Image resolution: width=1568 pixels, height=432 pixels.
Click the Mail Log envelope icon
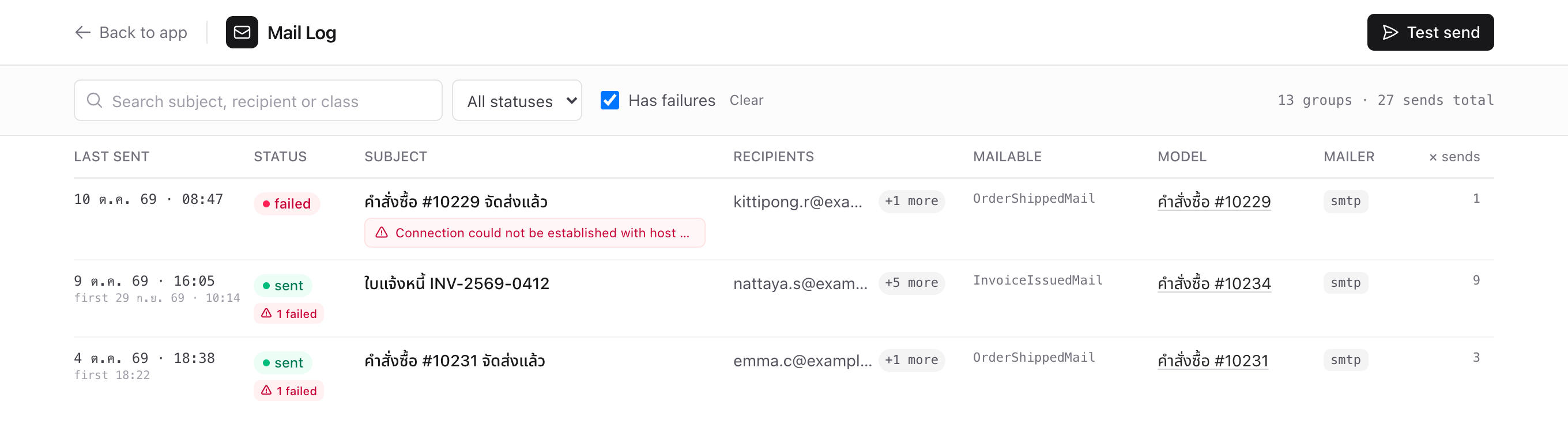click(x=242, y=32)
